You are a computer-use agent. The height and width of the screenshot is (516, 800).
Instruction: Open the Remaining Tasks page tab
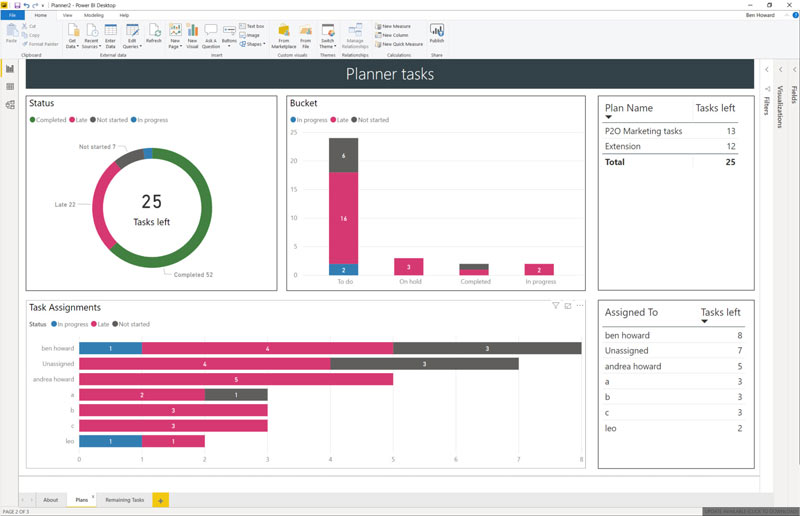click(x=124, y=499)
